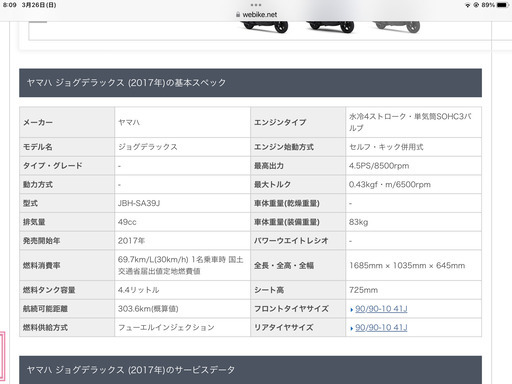Select the ヤマハ value cell

click(x=183, y=122)
